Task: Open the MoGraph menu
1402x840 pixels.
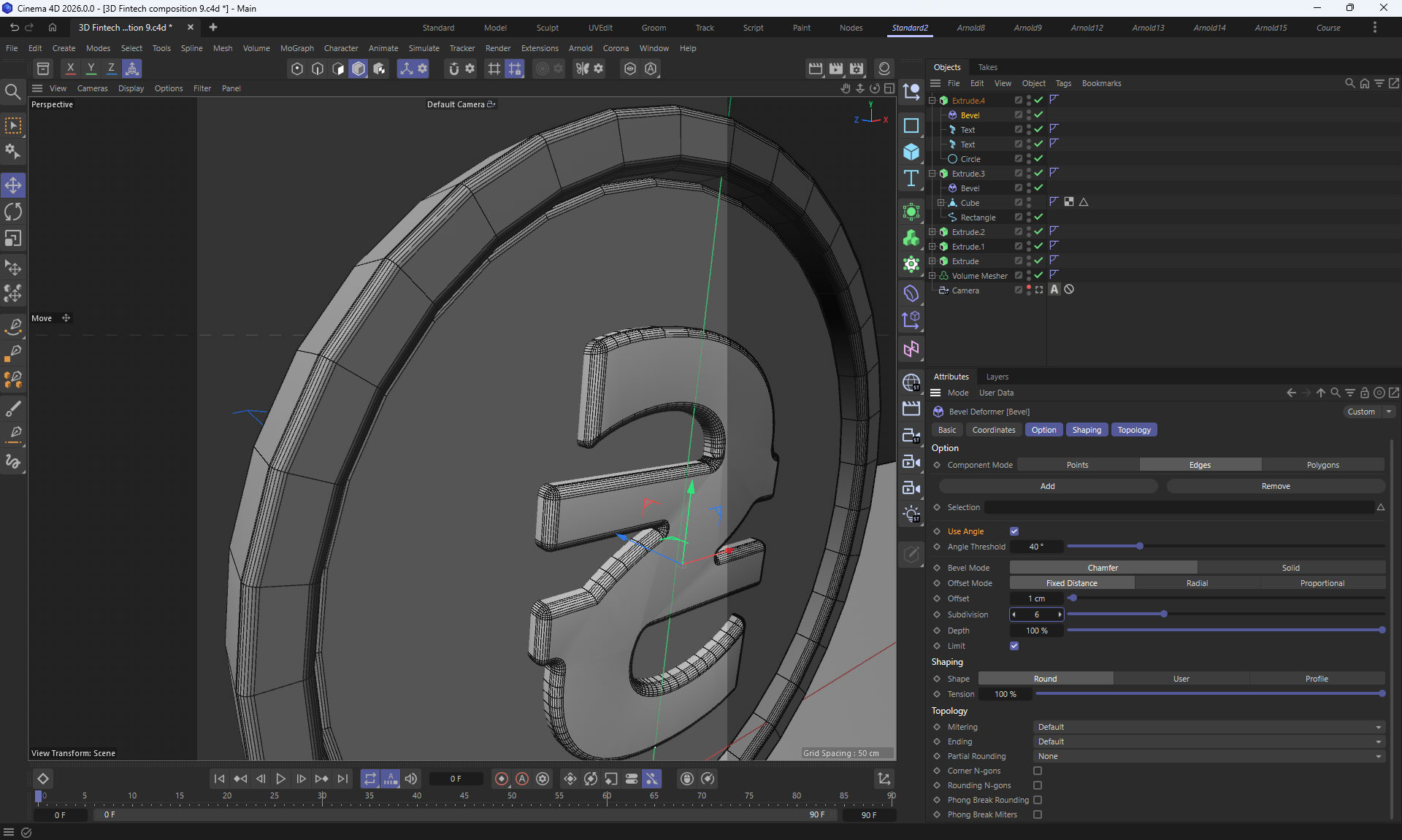Action: coord(296,48)
